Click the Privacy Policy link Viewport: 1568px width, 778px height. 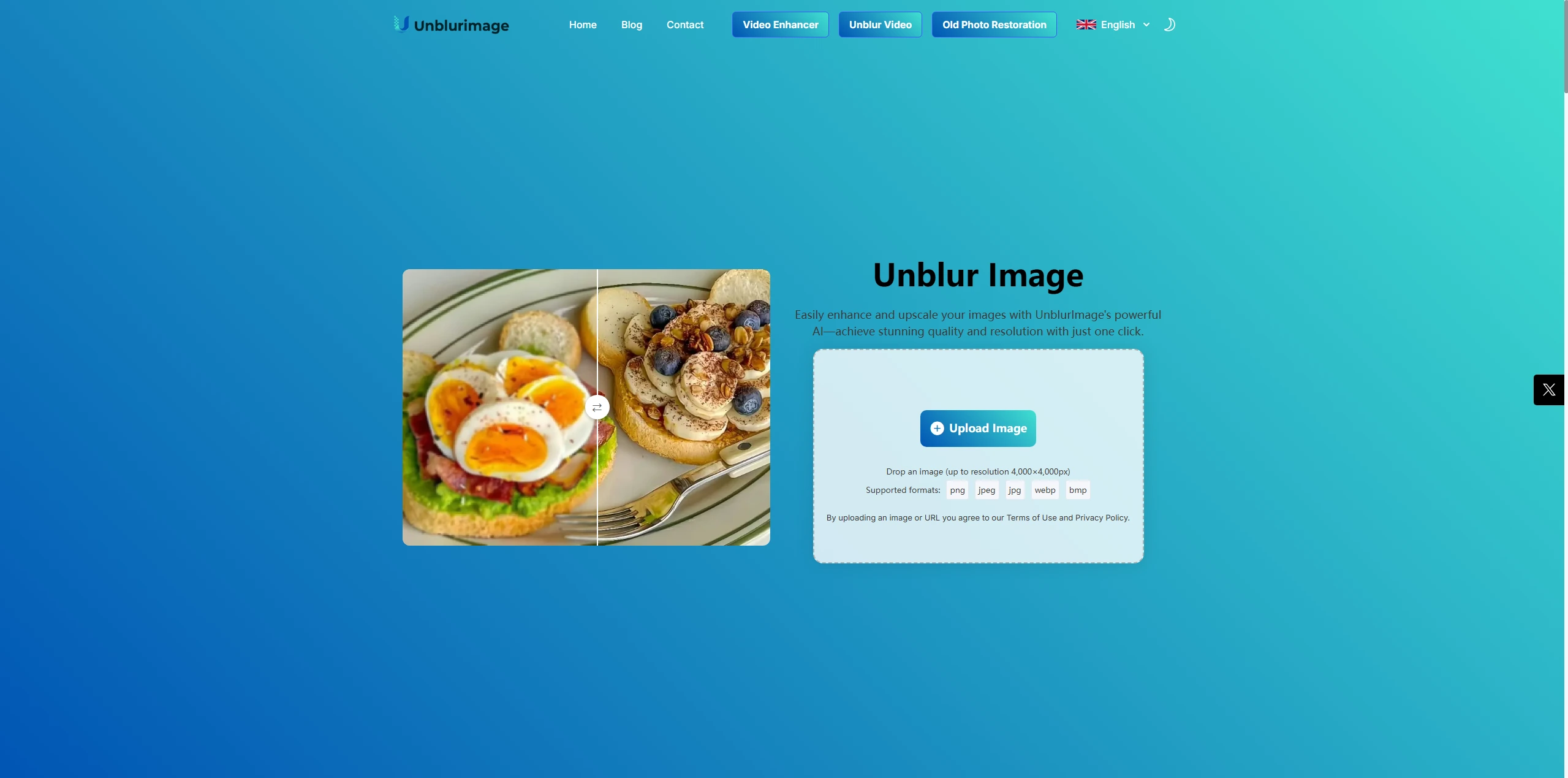click(1100, 518)
